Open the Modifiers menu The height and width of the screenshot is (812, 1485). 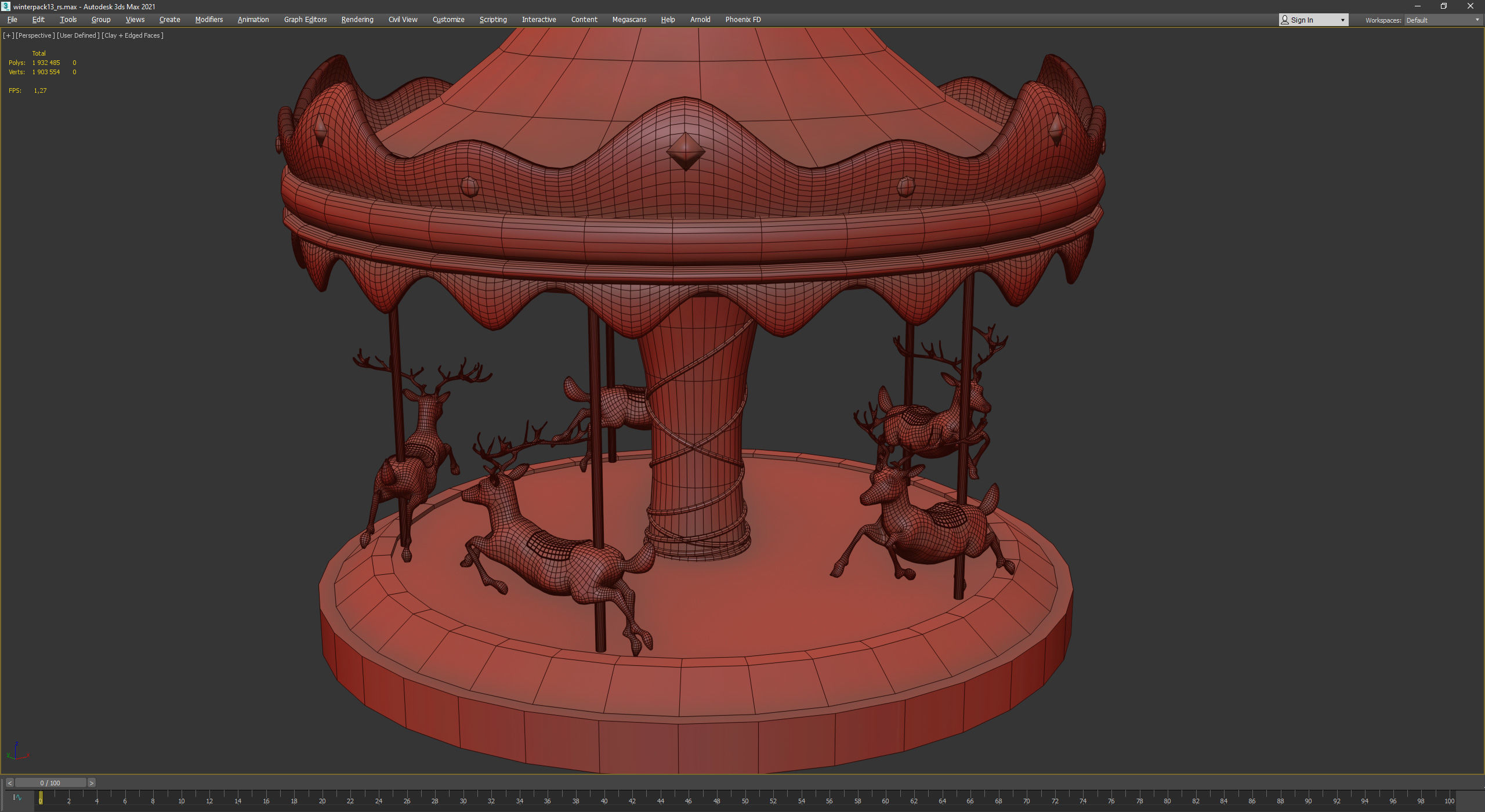209,20
